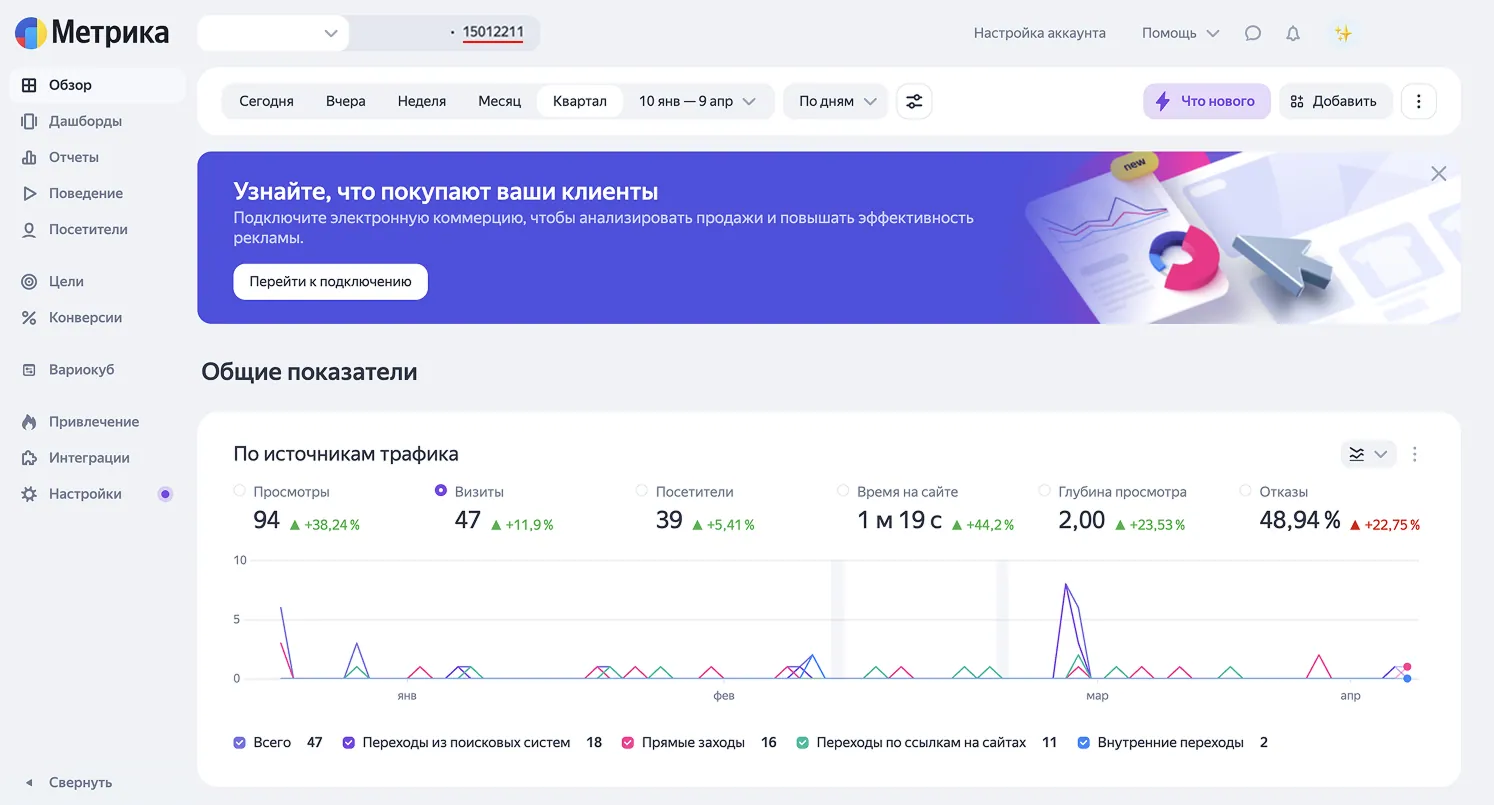Click the Интеграции puzzle icon
The height and width of the screenshot is (805, 1494).
pos(29,457)
